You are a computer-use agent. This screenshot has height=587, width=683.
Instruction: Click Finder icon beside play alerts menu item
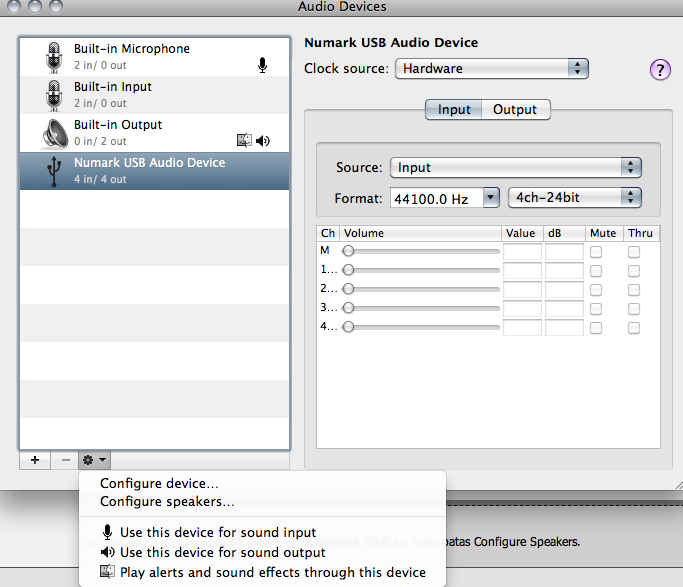pyautogui.click(x=108, y=572)
